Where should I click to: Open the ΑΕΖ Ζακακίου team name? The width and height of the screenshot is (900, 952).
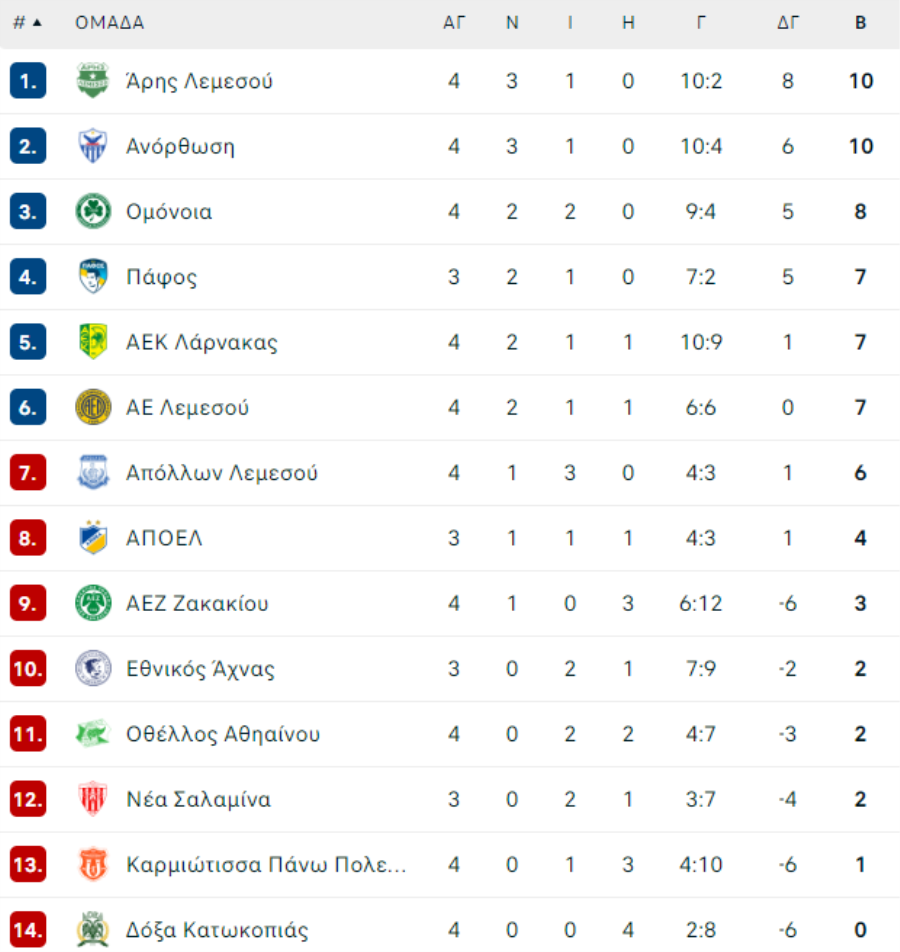[197, 603]
